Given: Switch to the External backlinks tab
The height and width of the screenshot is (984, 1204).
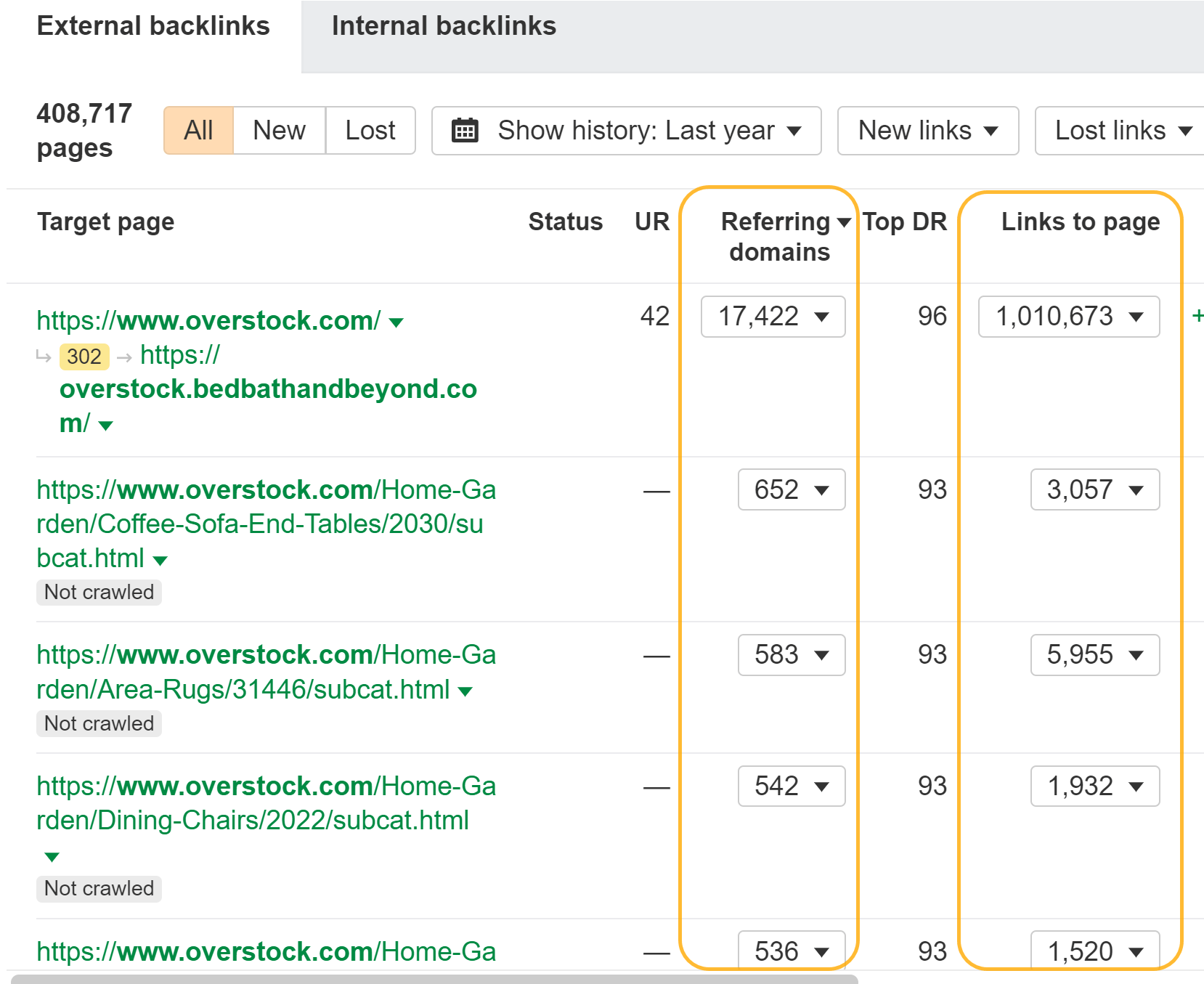Looking at the screenshot, I should click(155, 25).
